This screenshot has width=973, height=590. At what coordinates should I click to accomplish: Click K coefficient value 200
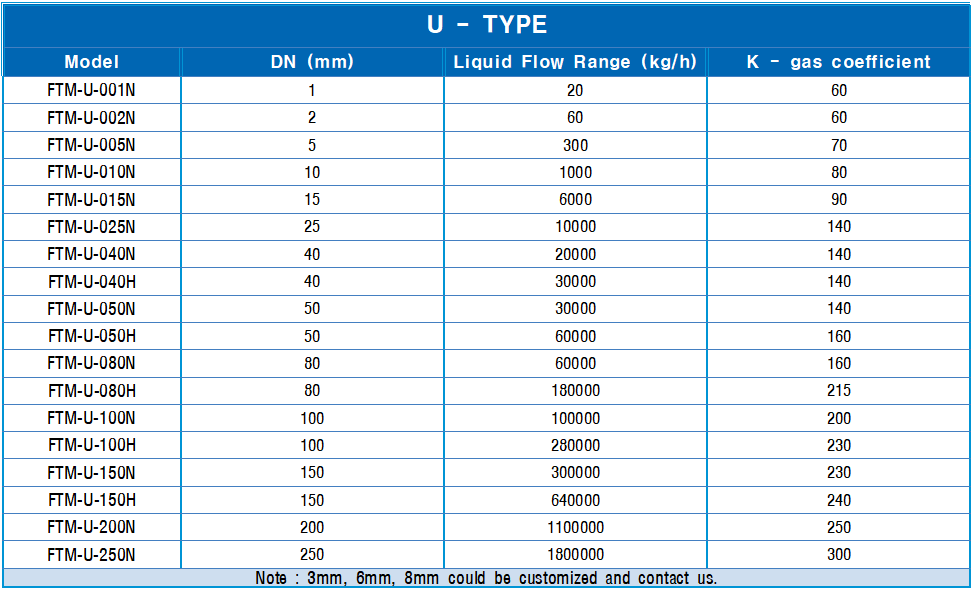(839, 418)
